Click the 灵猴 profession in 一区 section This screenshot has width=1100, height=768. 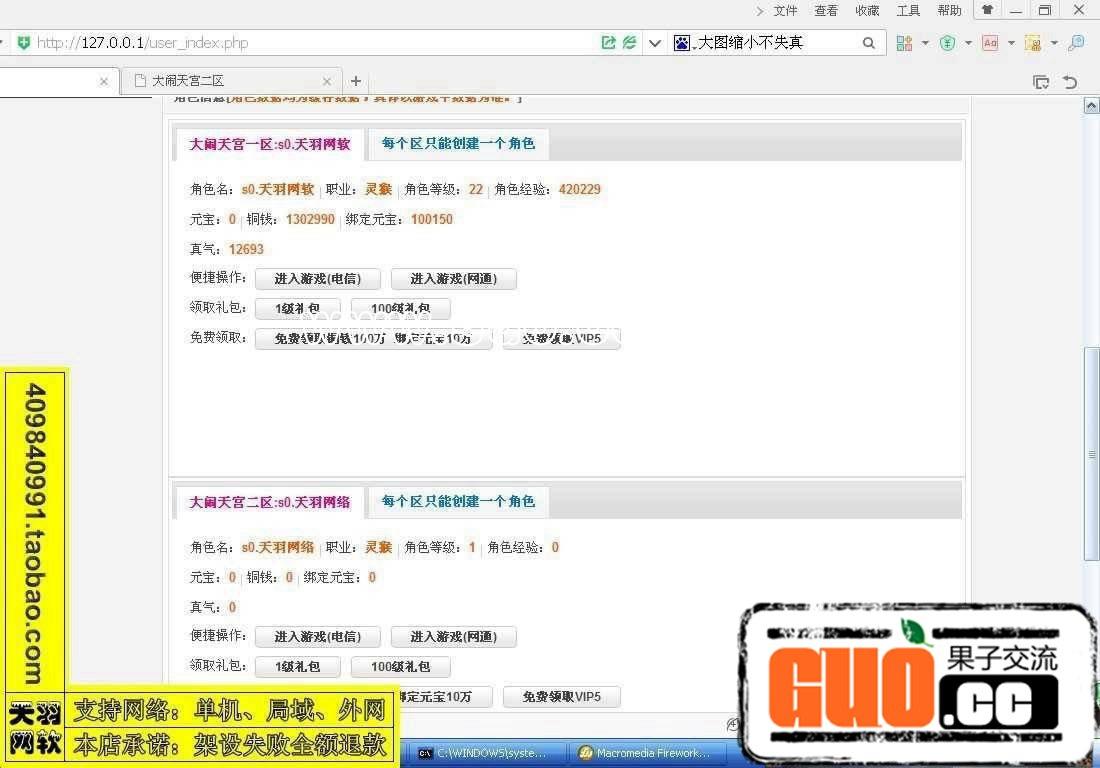pyautogui.click(x=379, y=189)
